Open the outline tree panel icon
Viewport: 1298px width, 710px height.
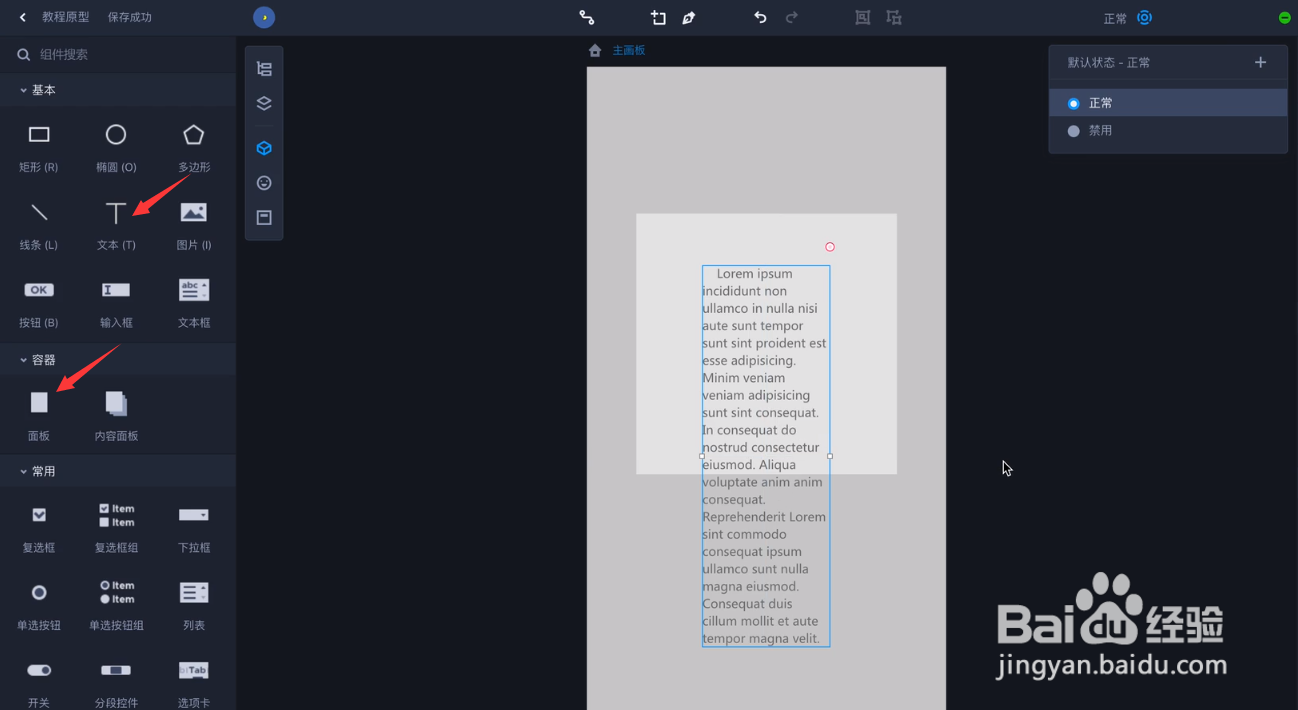click(264, 69)
